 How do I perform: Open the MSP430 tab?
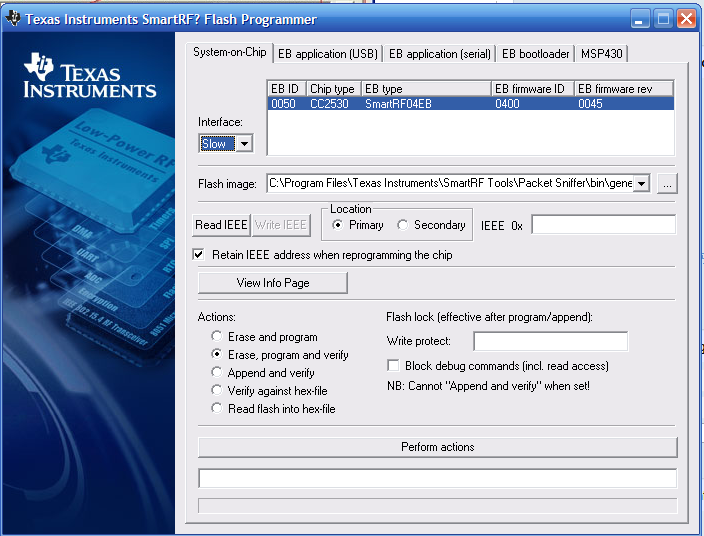(601, 54)
